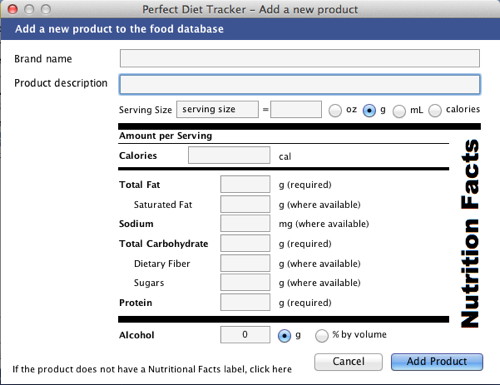Viewport: 500px width, 385px height.
Task: Focus the Brand name text field
Action: 300,58
